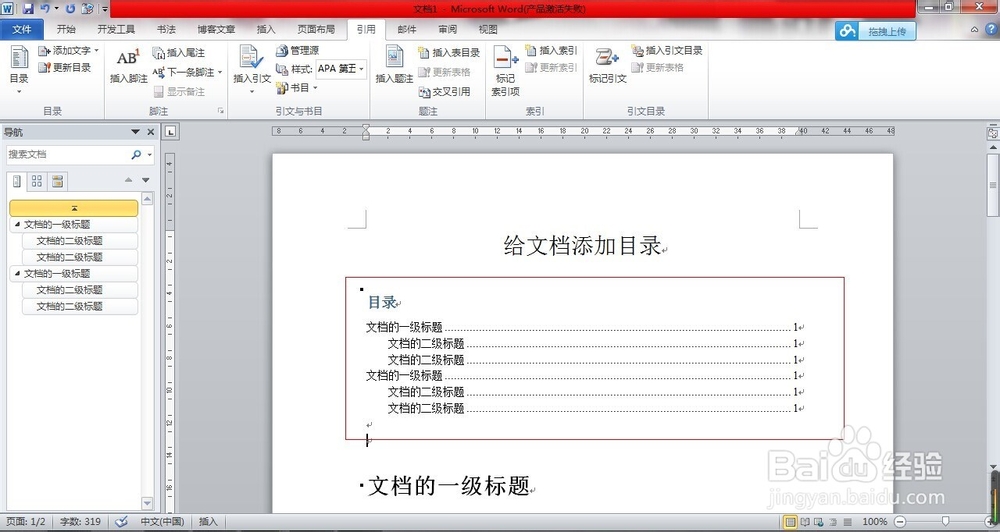This screenshot has width=1000, height=532.
Task: Click the magnifier search icon in navigation pane
Action: 136,154
